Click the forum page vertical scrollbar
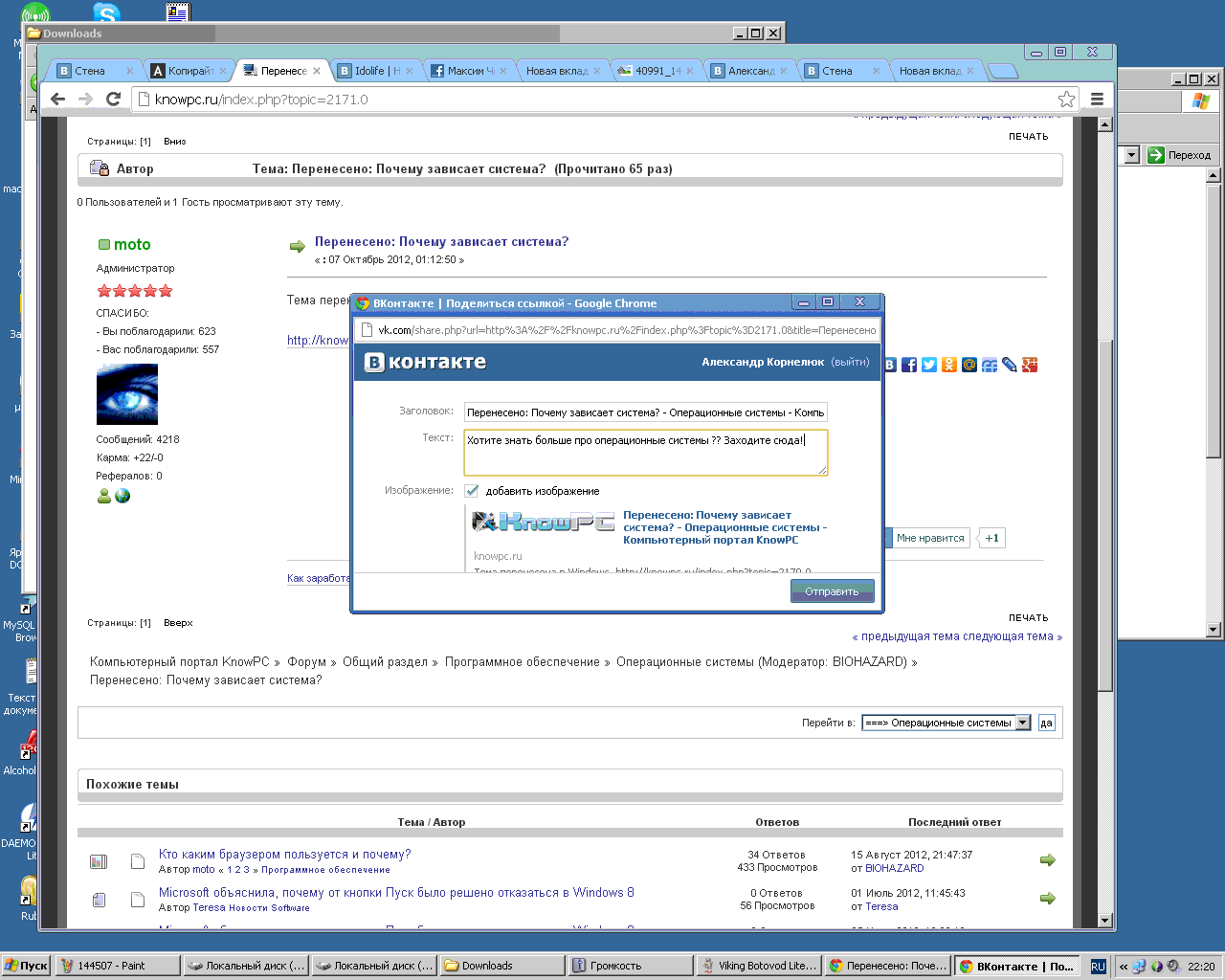1225x980 pixels. tap(1105, 522)
